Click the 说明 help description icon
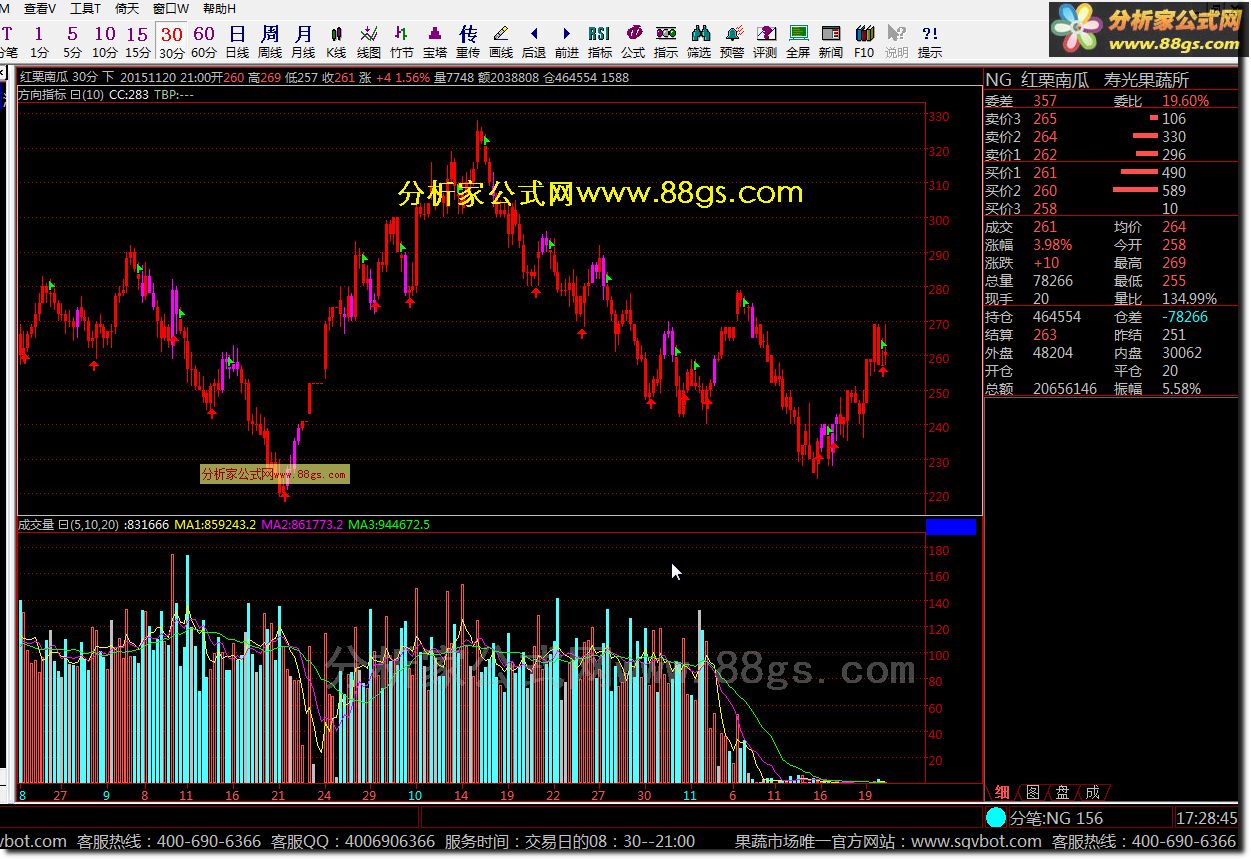Viewport: 1251px width, 859px height. coord(897,42)
